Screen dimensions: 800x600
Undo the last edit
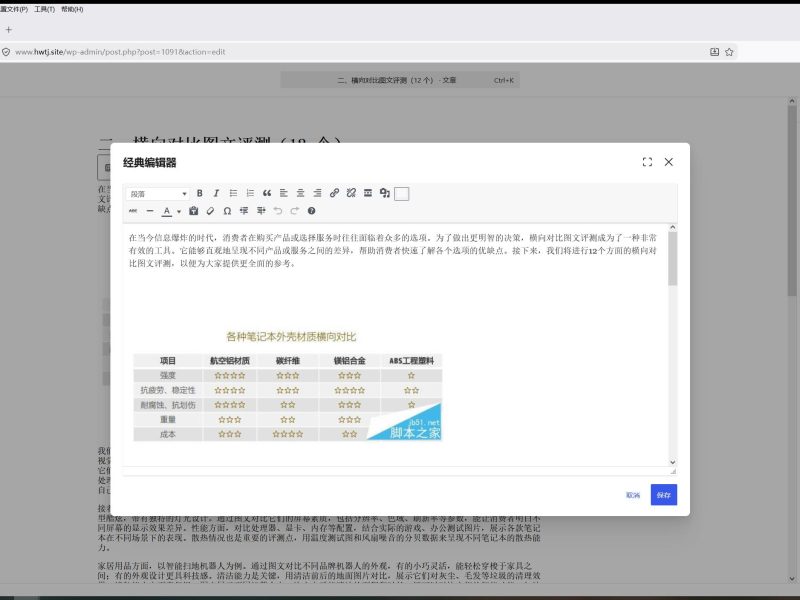(278, 211)
